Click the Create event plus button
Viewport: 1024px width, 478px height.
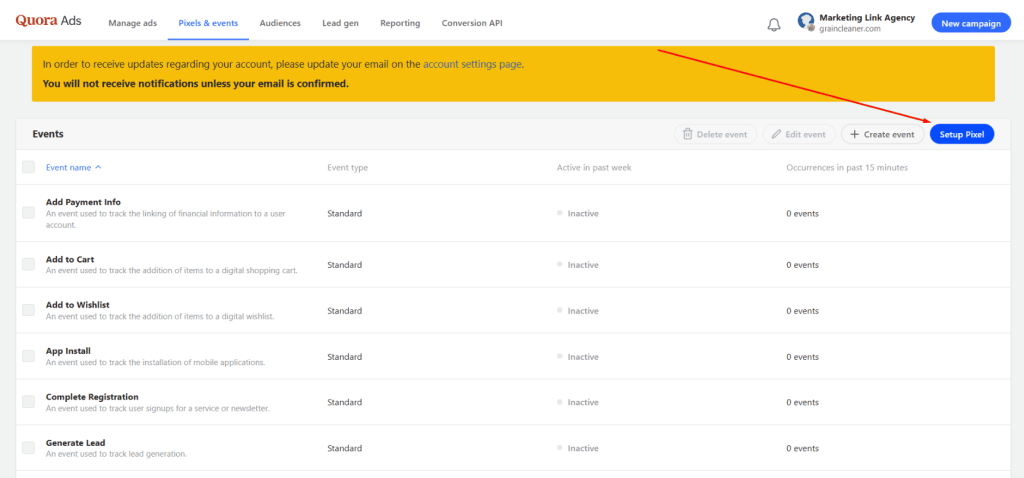(882, 134)
